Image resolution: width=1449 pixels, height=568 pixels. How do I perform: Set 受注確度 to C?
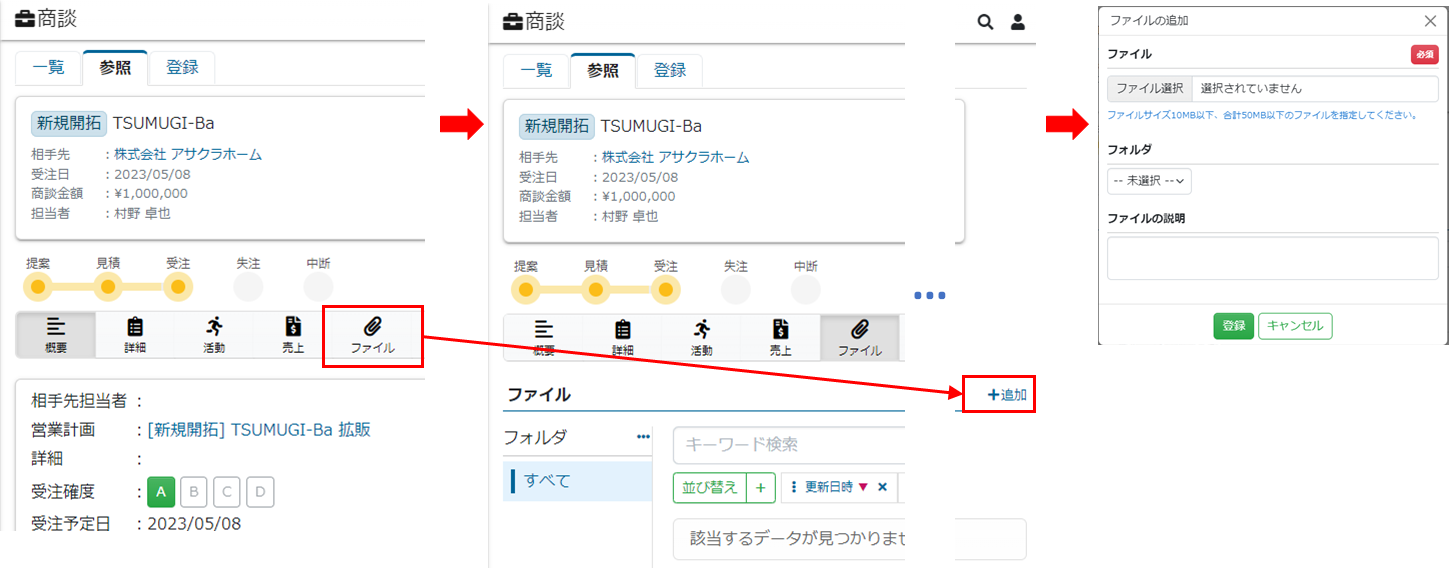(227, 492)
